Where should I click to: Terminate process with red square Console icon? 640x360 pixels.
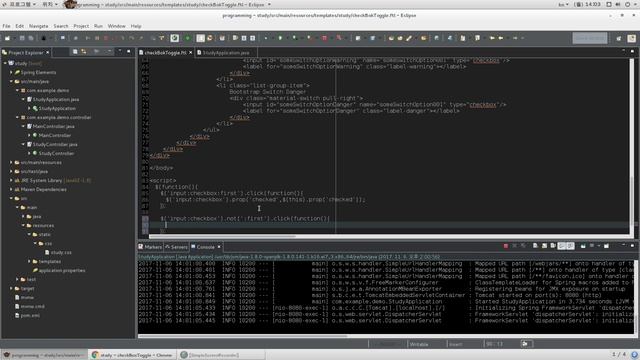click(506, 246)
